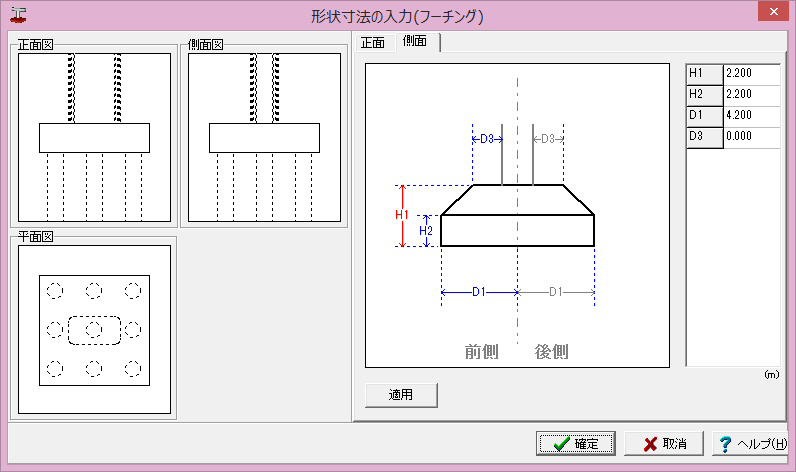The image size is (796, 472).
Task: Click the gray D1 dimension label on 後側
Action: [556, 292]
